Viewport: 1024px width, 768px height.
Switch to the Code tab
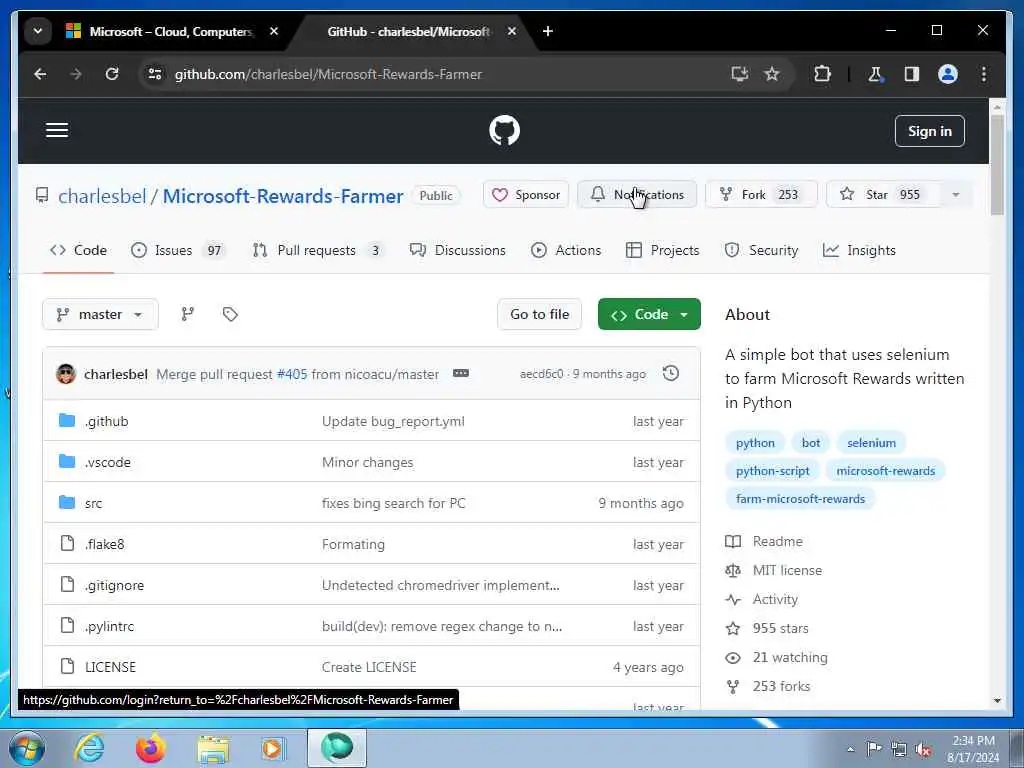click(x=78, y=250)
